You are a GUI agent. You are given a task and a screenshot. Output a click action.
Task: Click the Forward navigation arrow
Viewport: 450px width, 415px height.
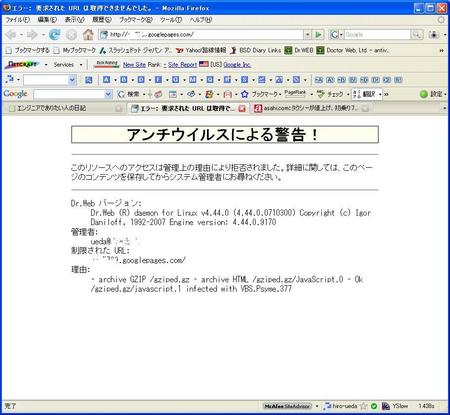pyautogui.click(x=32, y=35)
